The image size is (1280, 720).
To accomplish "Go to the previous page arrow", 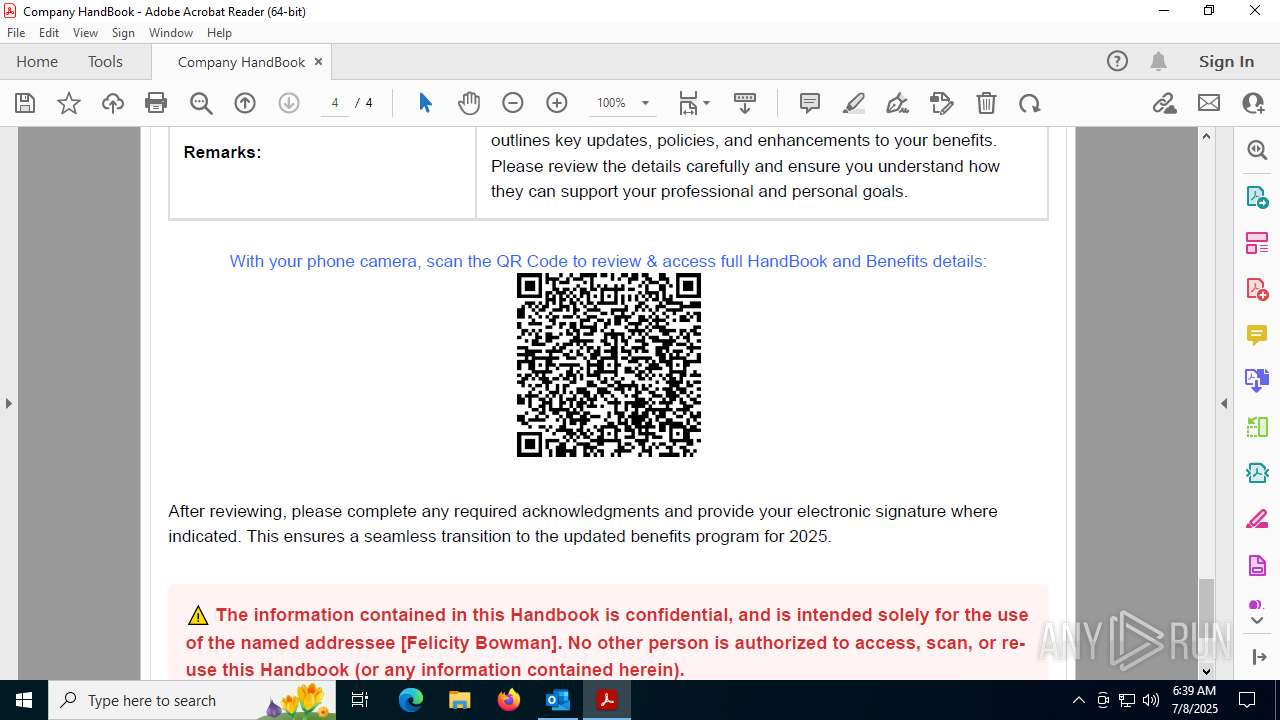I will point(245,103).
